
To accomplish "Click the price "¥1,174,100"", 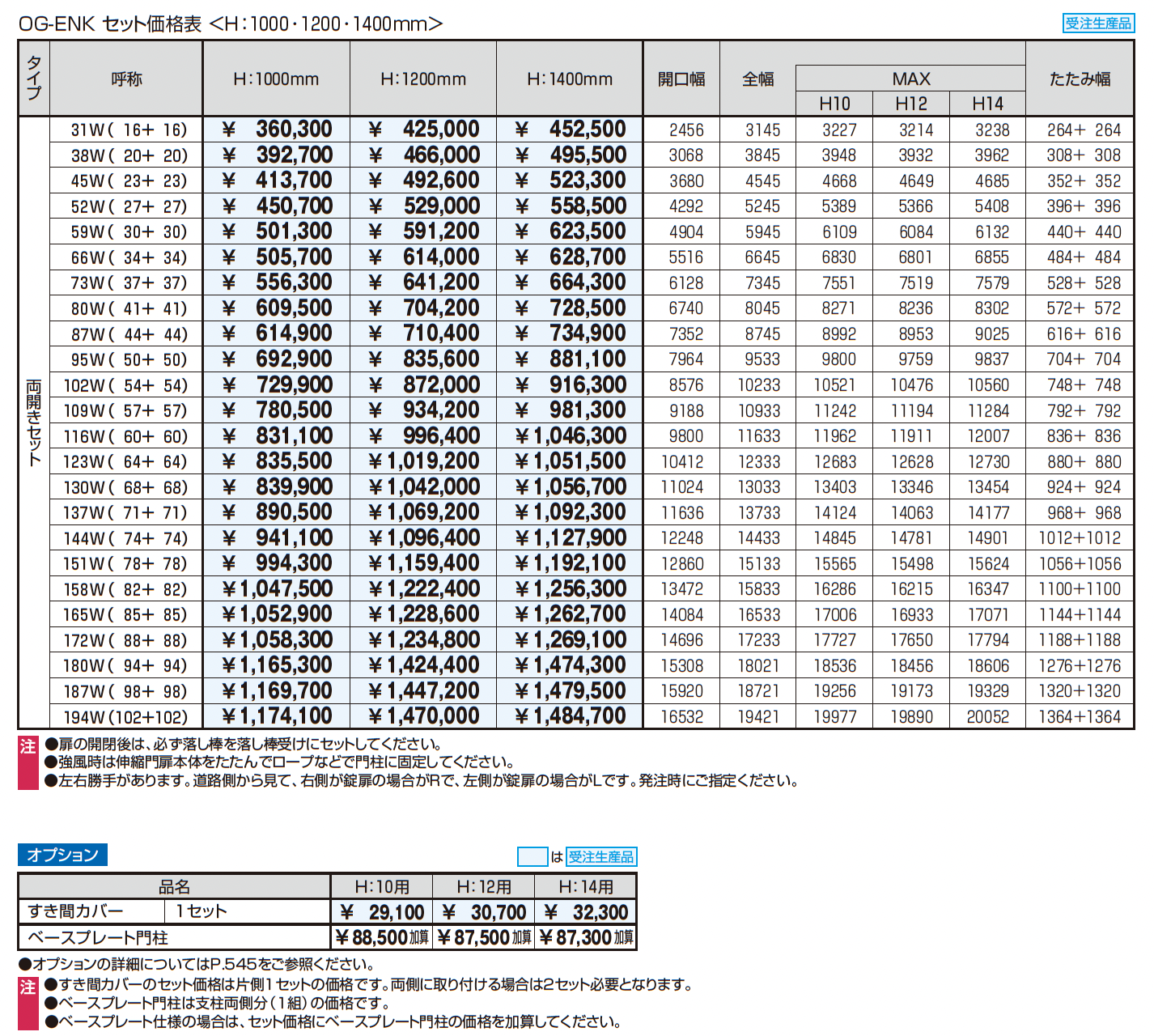I will click(277, 716).
